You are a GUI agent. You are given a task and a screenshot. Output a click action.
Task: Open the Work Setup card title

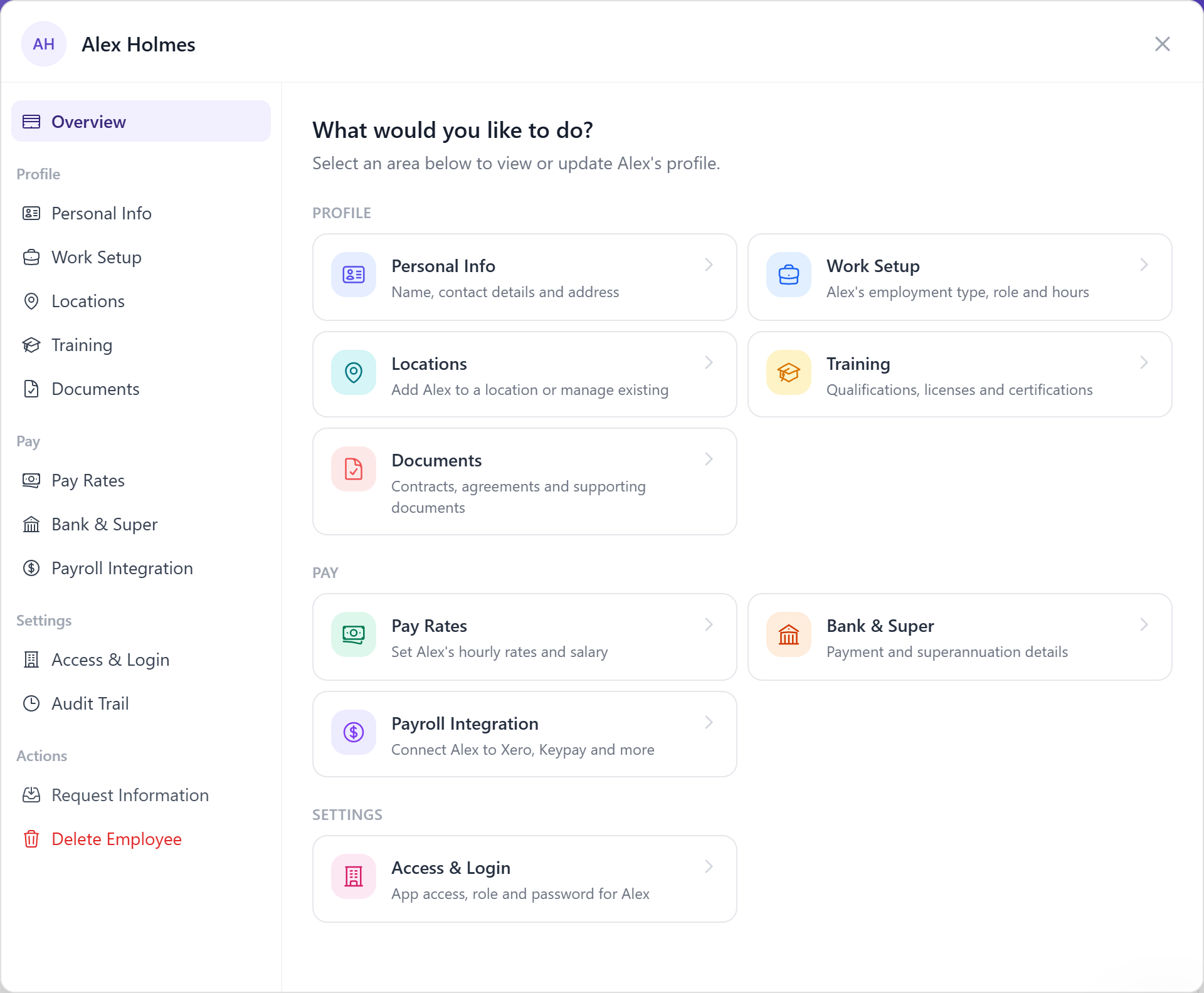click(x=873, y=266)
